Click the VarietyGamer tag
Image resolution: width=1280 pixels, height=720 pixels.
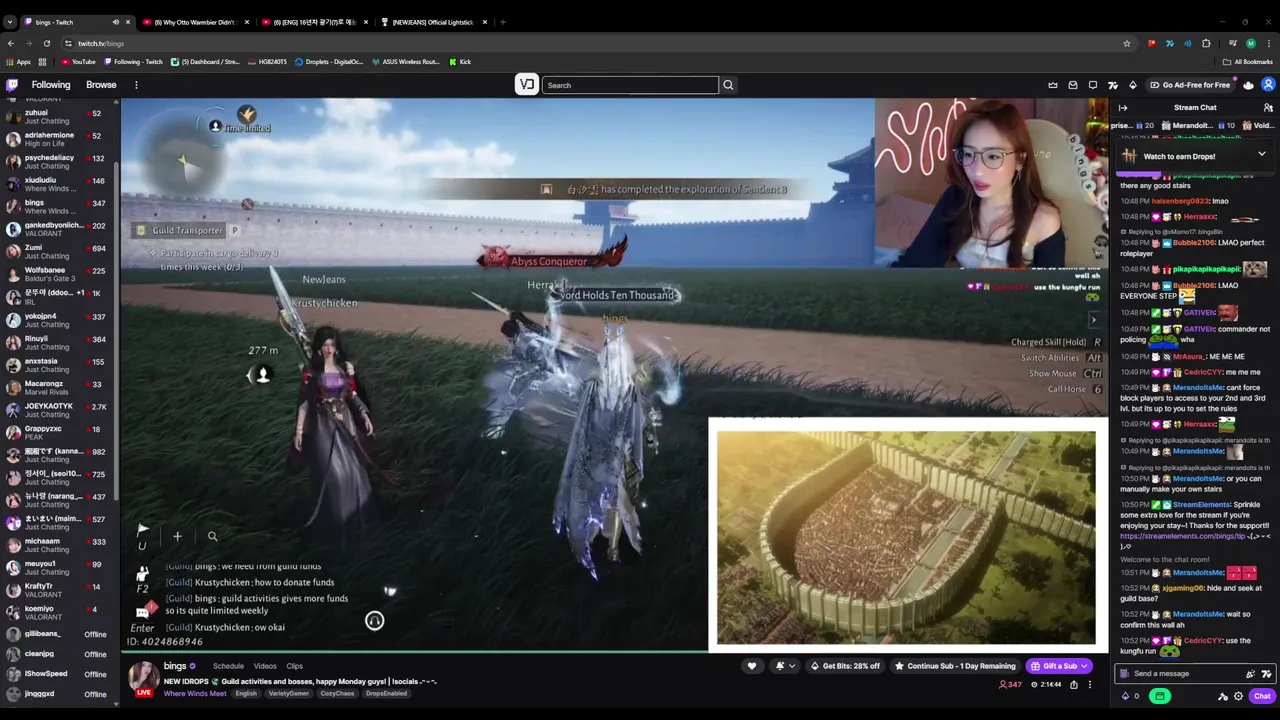pos(288,693)
